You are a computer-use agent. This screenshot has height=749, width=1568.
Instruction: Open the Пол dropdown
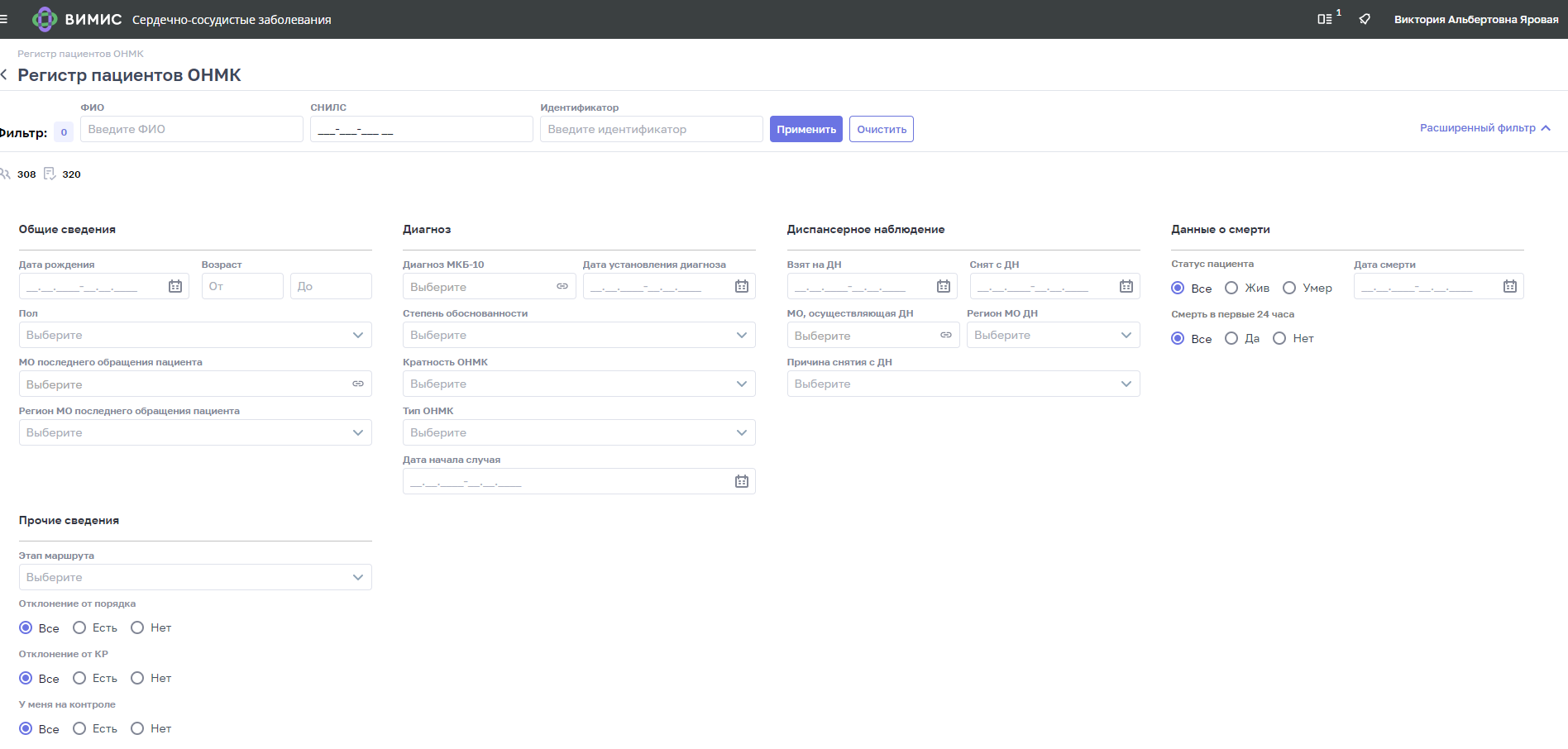click(195, 335)
